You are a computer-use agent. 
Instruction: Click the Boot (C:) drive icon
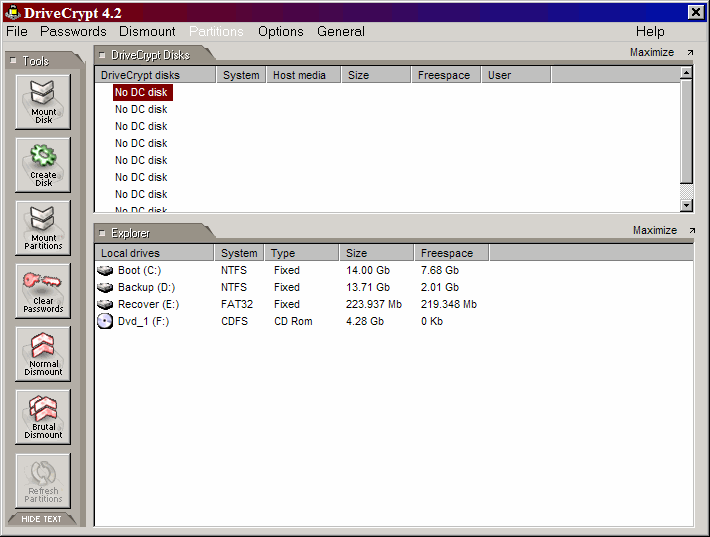click(105, 271)
